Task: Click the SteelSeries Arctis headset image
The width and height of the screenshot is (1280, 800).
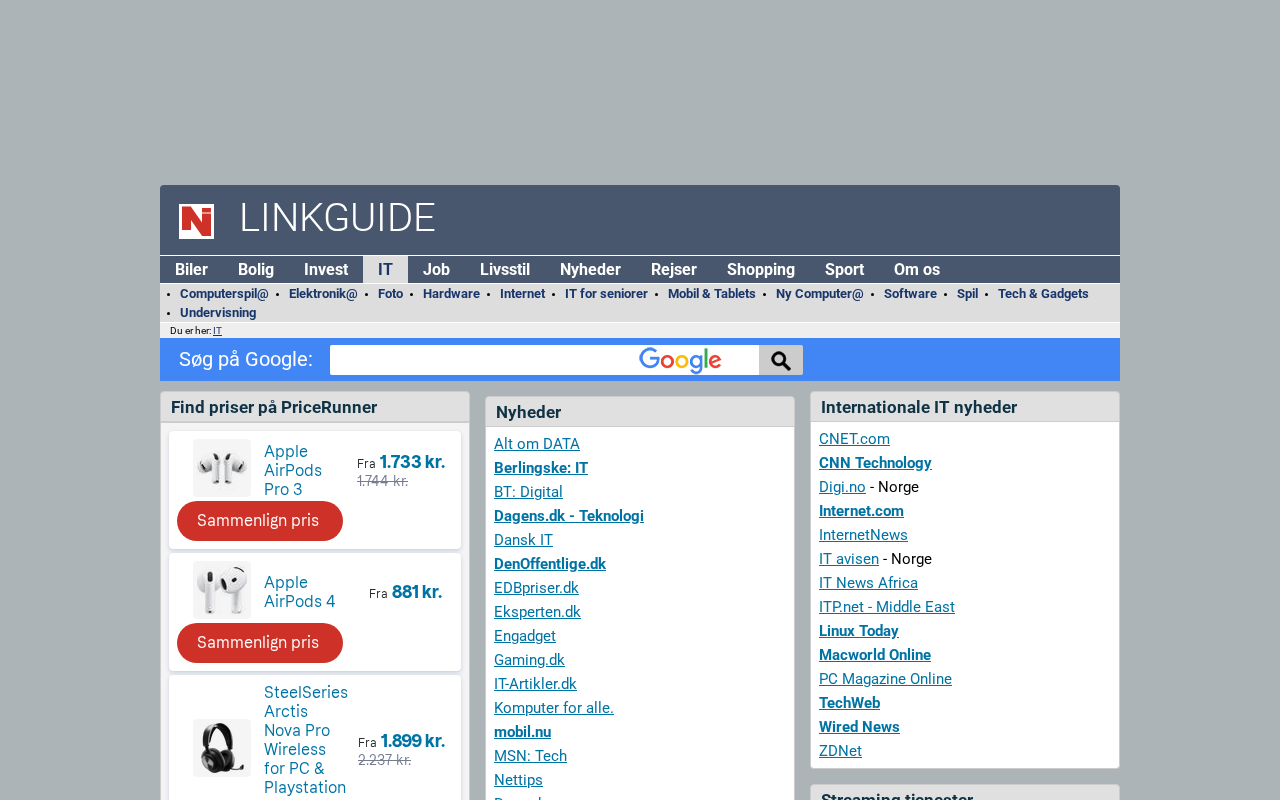Action: pos(222,747)
